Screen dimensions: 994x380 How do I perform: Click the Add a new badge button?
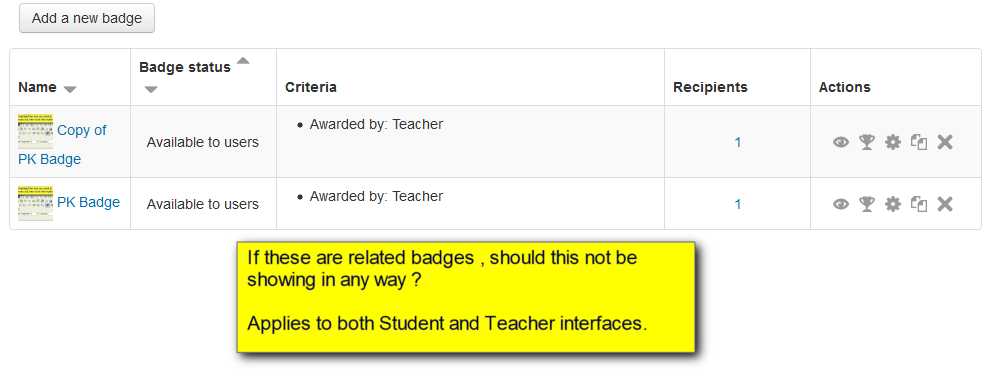click(x=87, y=18)
